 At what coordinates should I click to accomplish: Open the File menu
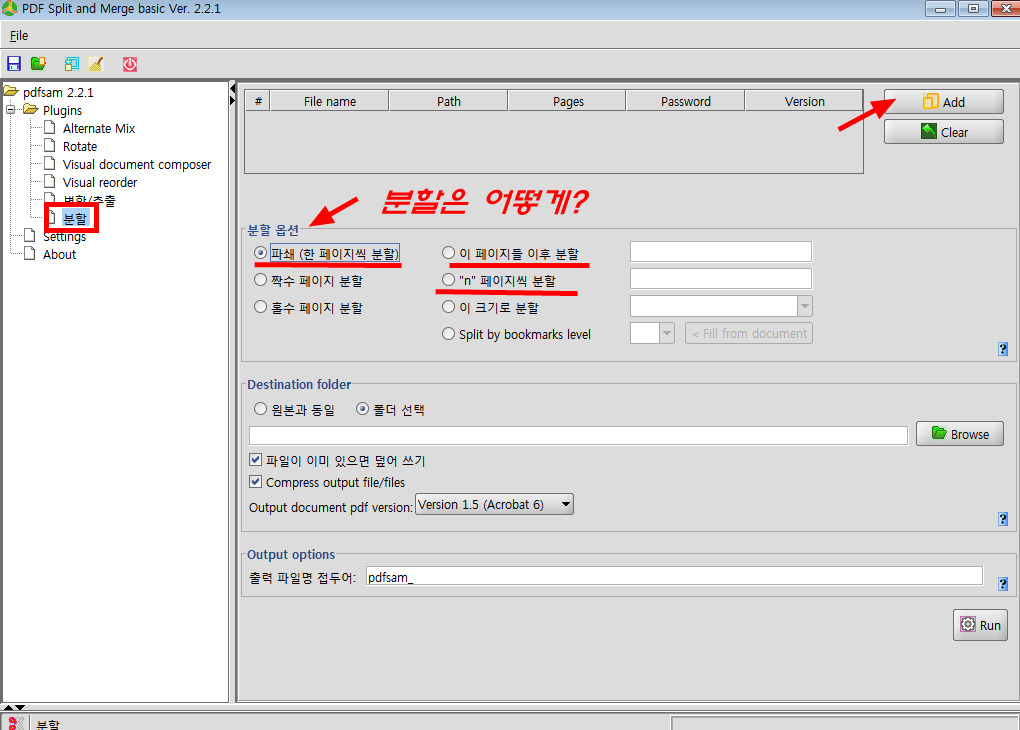19,35
